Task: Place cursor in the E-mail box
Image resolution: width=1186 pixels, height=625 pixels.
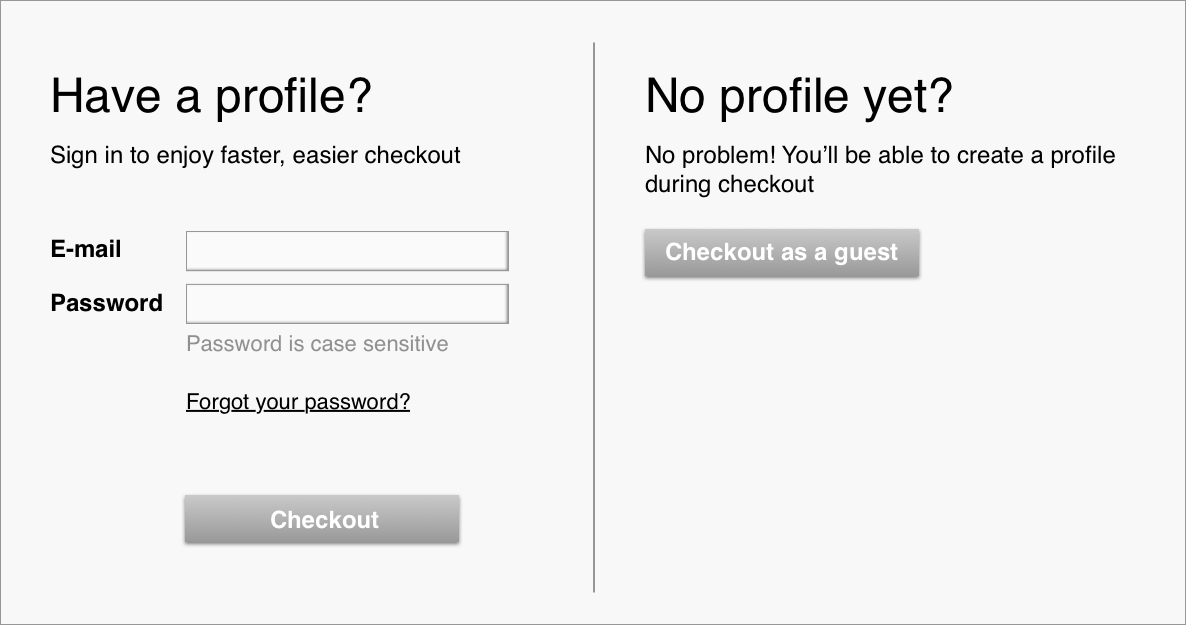Action: tap(347, 251)
